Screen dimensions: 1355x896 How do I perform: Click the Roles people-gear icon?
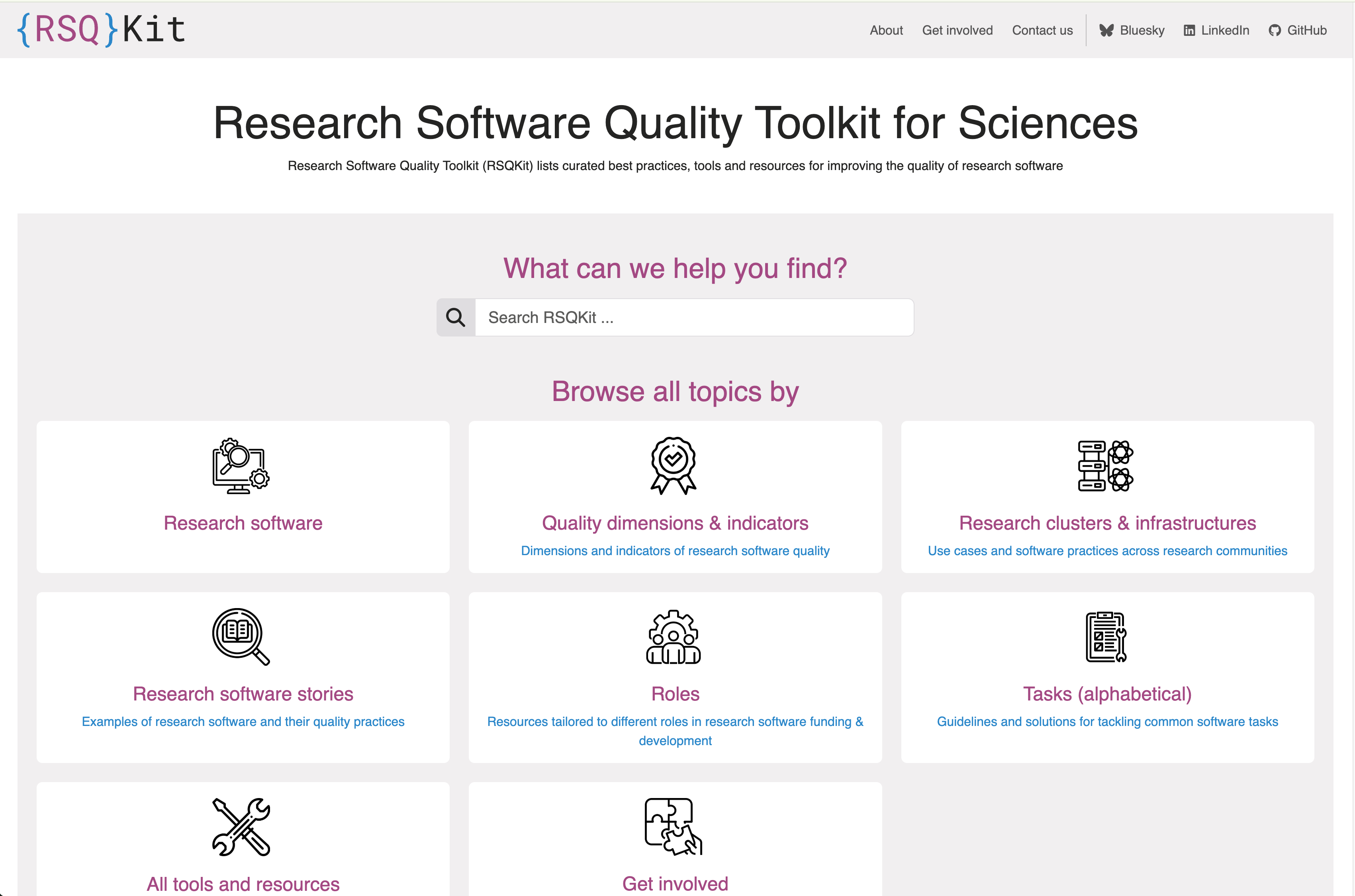point(673,637)
